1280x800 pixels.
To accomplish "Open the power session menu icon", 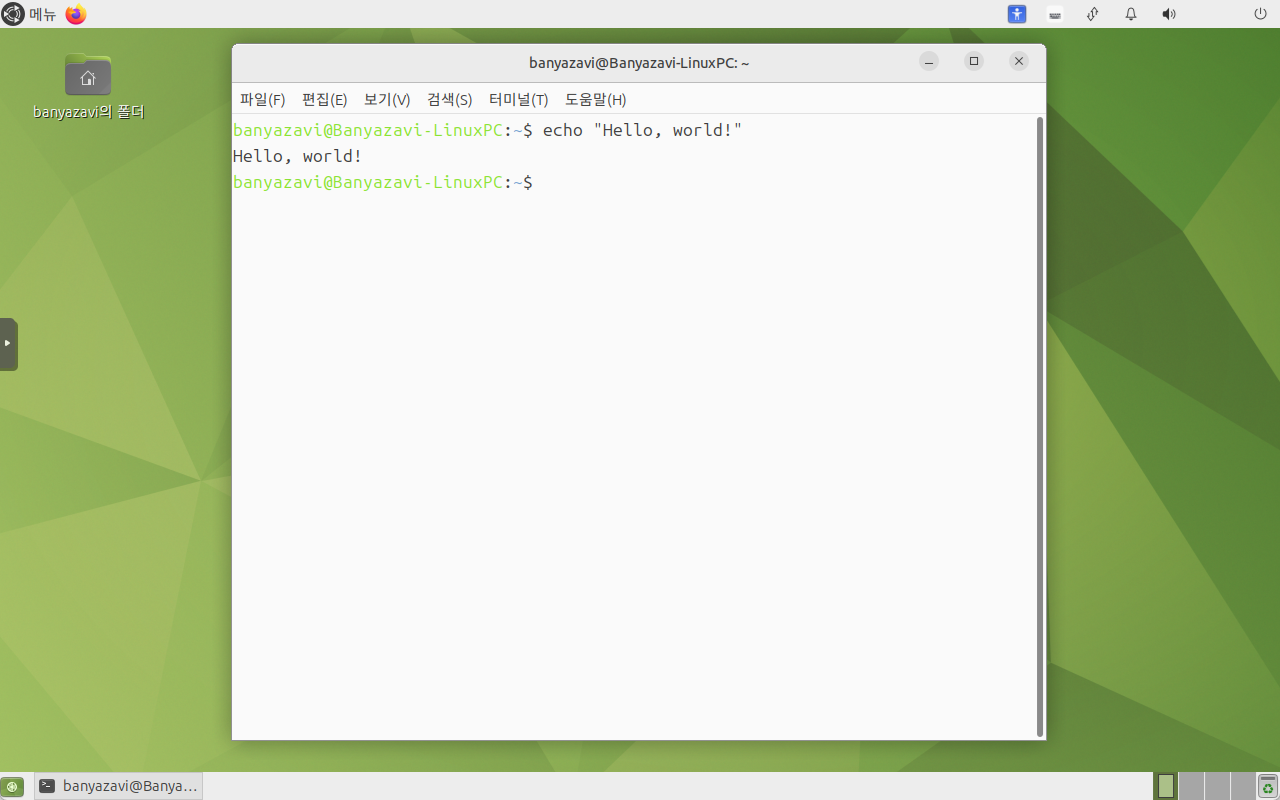I will pos(1260,14).
